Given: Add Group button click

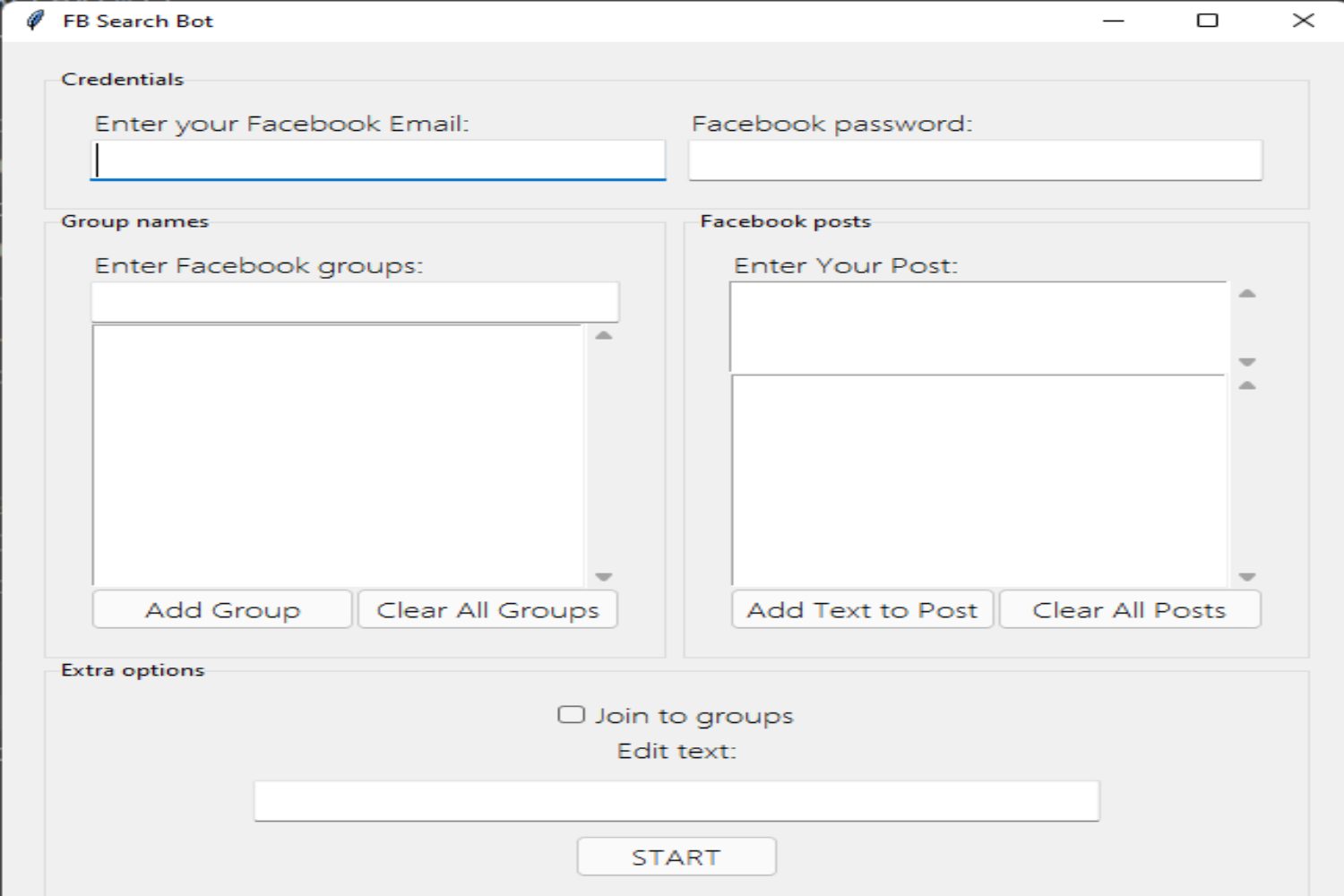Looking at the screenshot, I should pos(222,609).
